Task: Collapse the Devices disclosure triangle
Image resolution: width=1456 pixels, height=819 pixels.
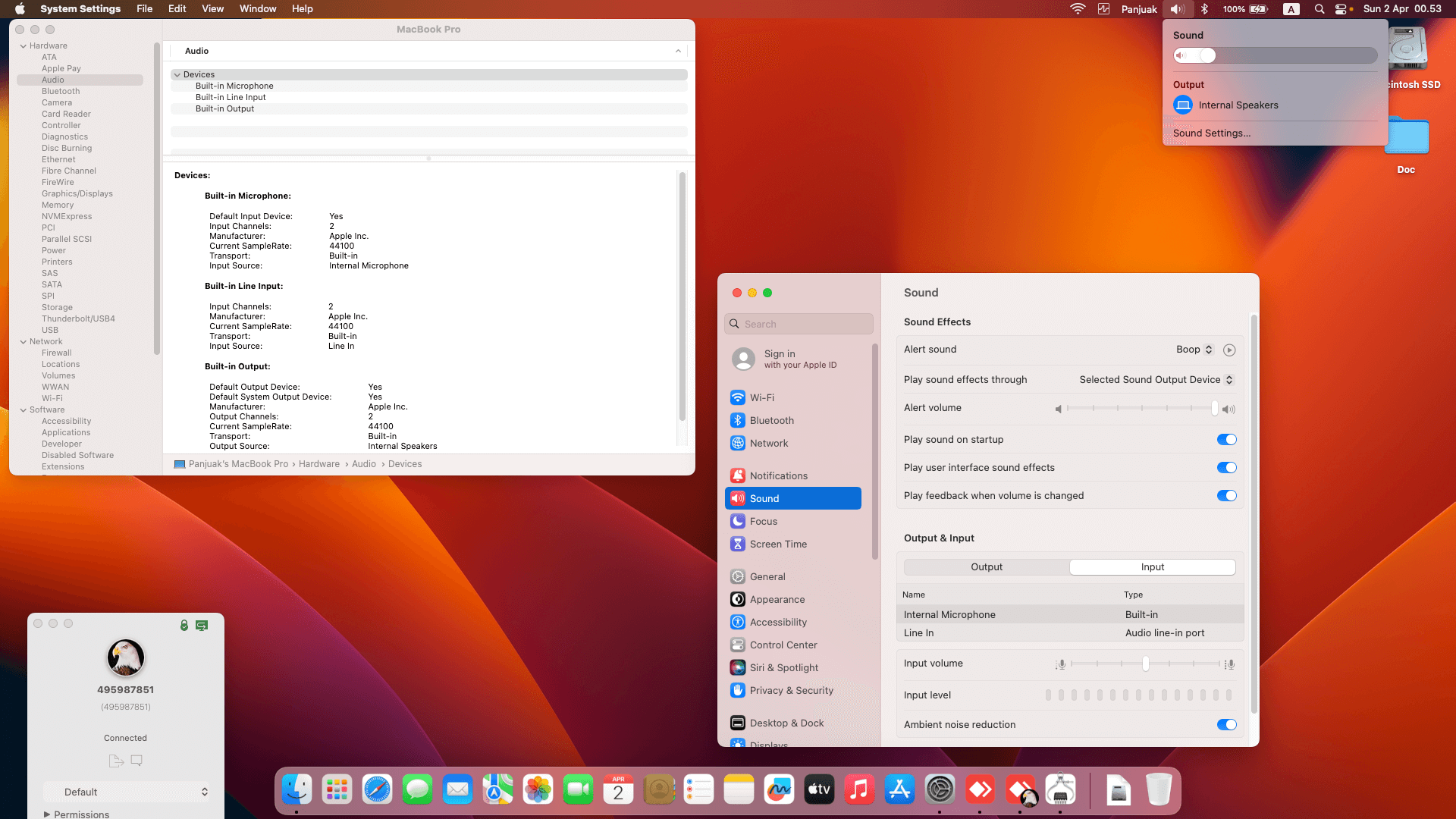Action: [177, 74]
